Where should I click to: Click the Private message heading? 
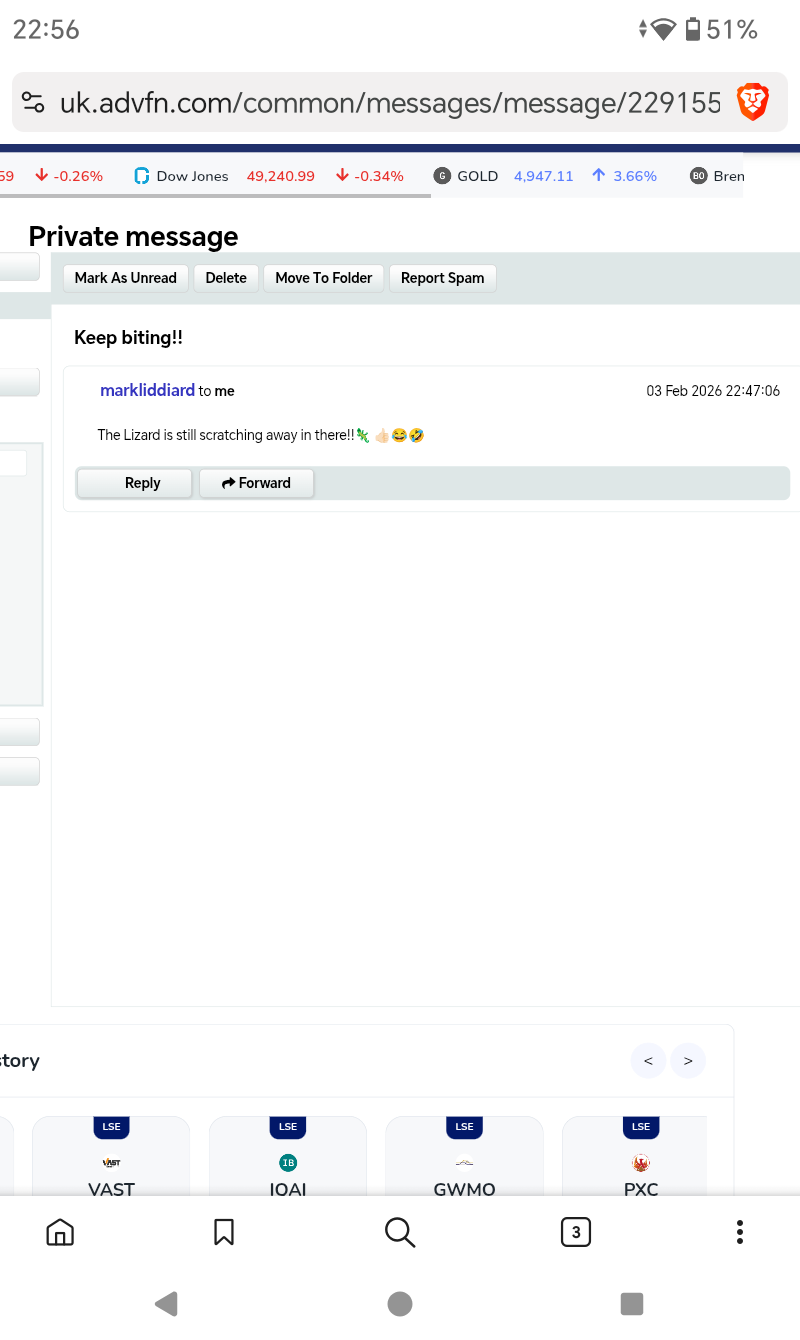134,237
